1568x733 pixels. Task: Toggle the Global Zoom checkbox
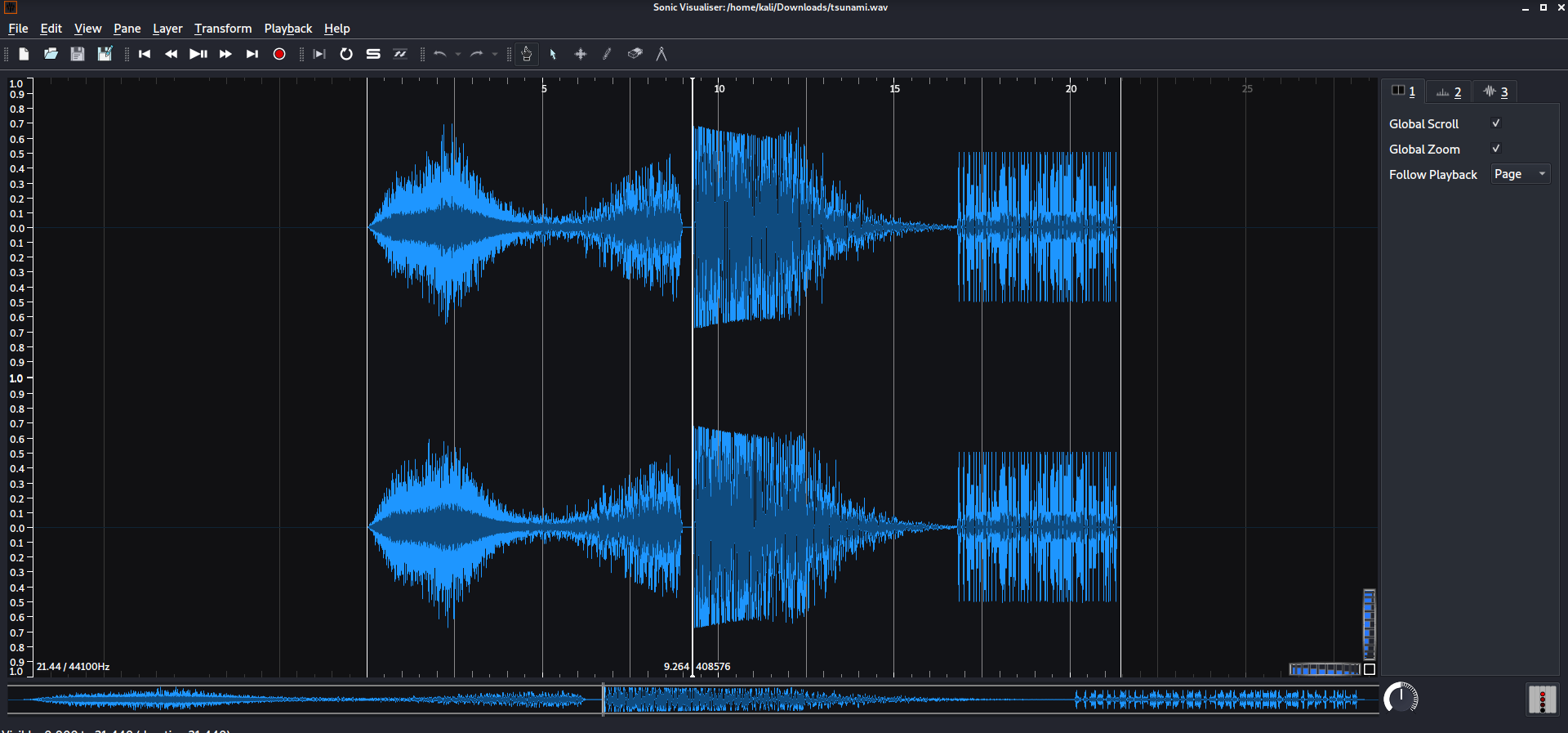pyautogui.click(x=1496, y=149)
